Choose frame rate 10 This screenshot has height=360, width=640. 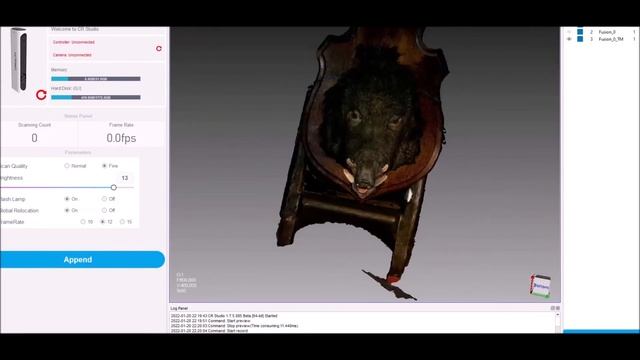[83, 222]
